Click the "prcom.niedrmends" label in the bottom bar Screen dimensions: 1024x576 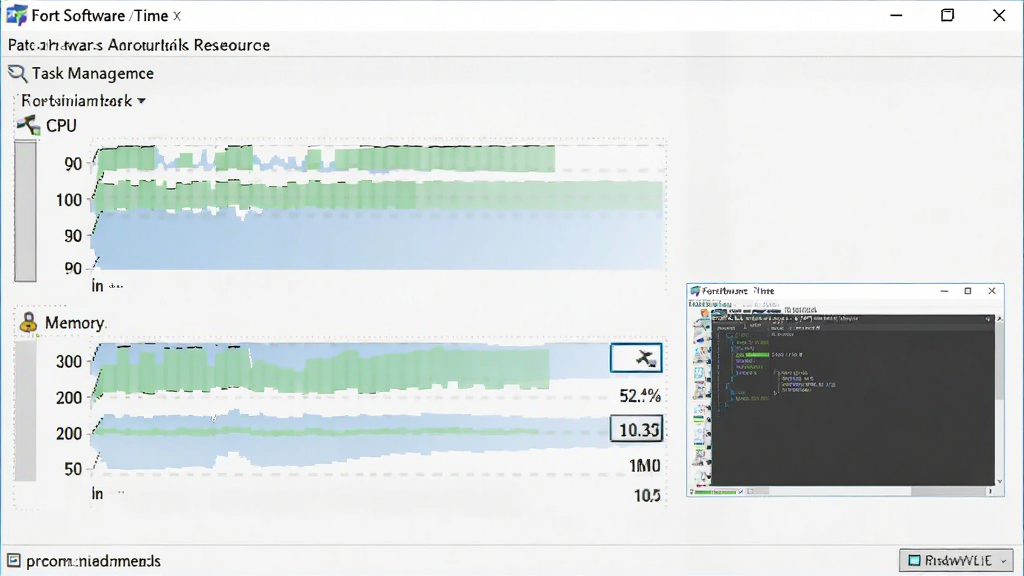93,561
